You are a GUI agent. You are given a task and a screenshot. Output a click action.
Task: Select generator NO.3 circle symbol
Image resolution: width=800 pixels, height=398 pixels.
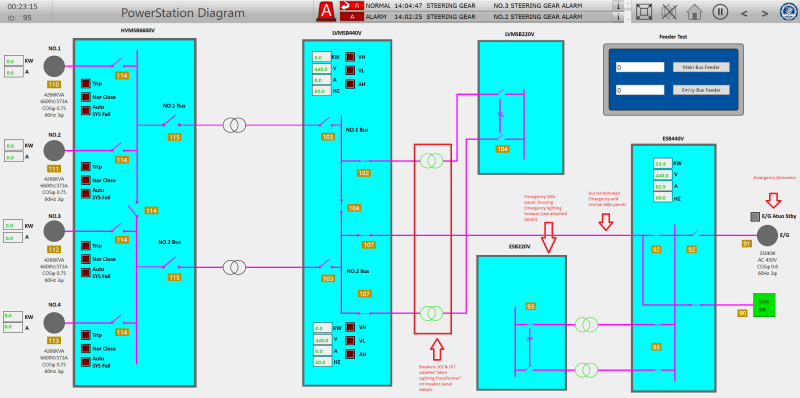coord(54,231)
